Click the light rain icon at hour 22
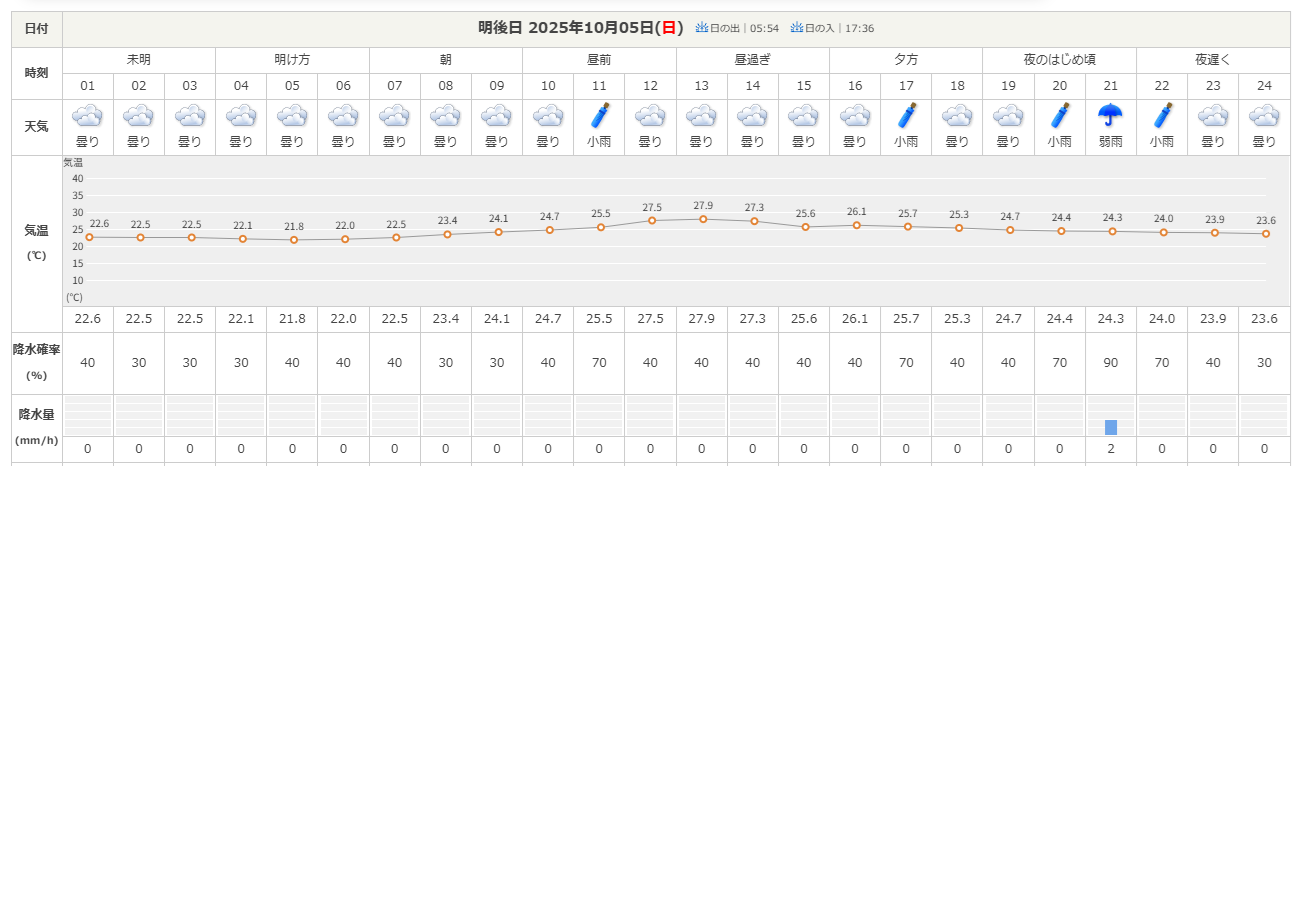The height and width of the screenshot is (900, 1301). pos(1162,116)
